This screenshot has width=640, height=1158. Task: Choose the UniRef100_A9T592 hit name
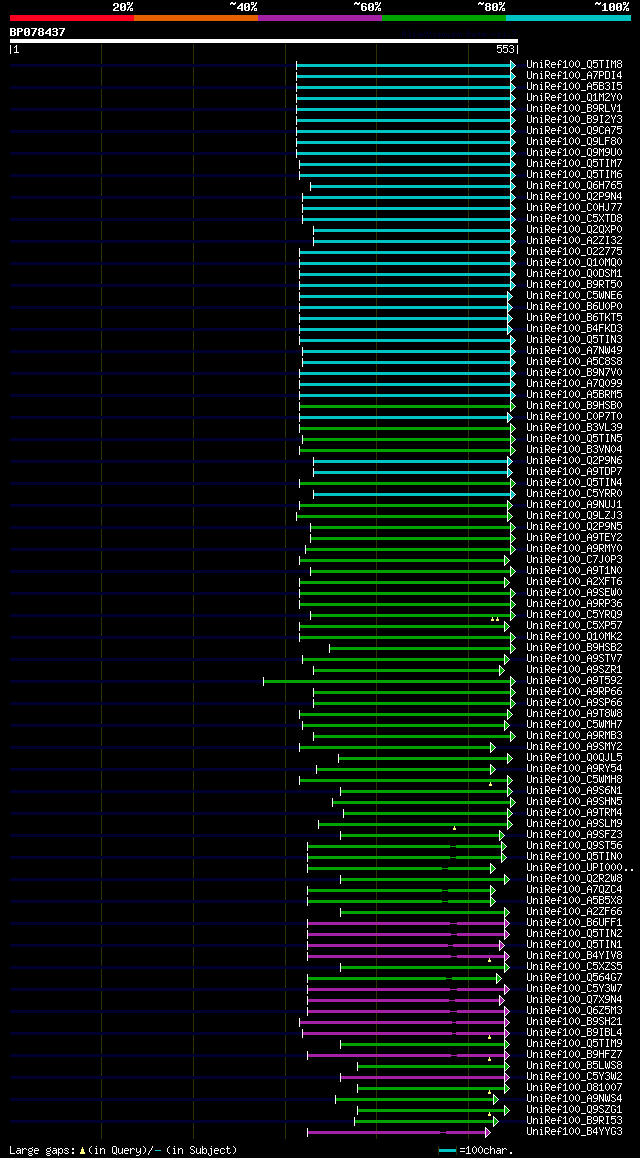(x=574, y=679)
